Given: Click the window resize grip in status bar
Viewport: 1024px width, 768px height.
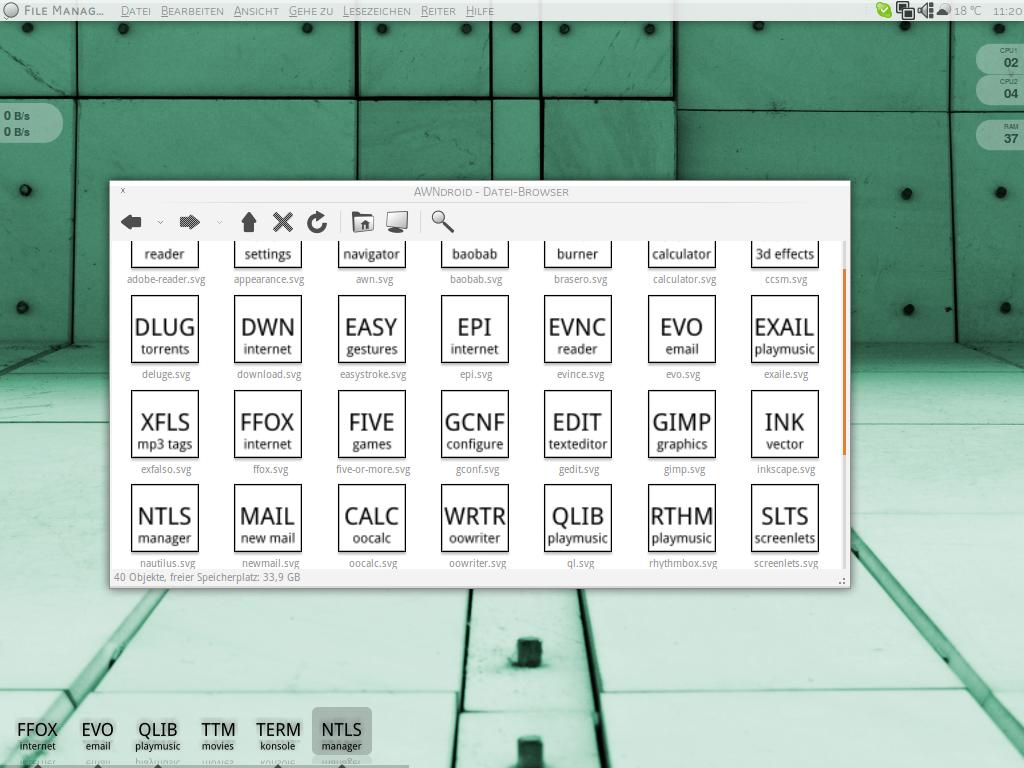Looking at the screenshot, I should [842, 581].
